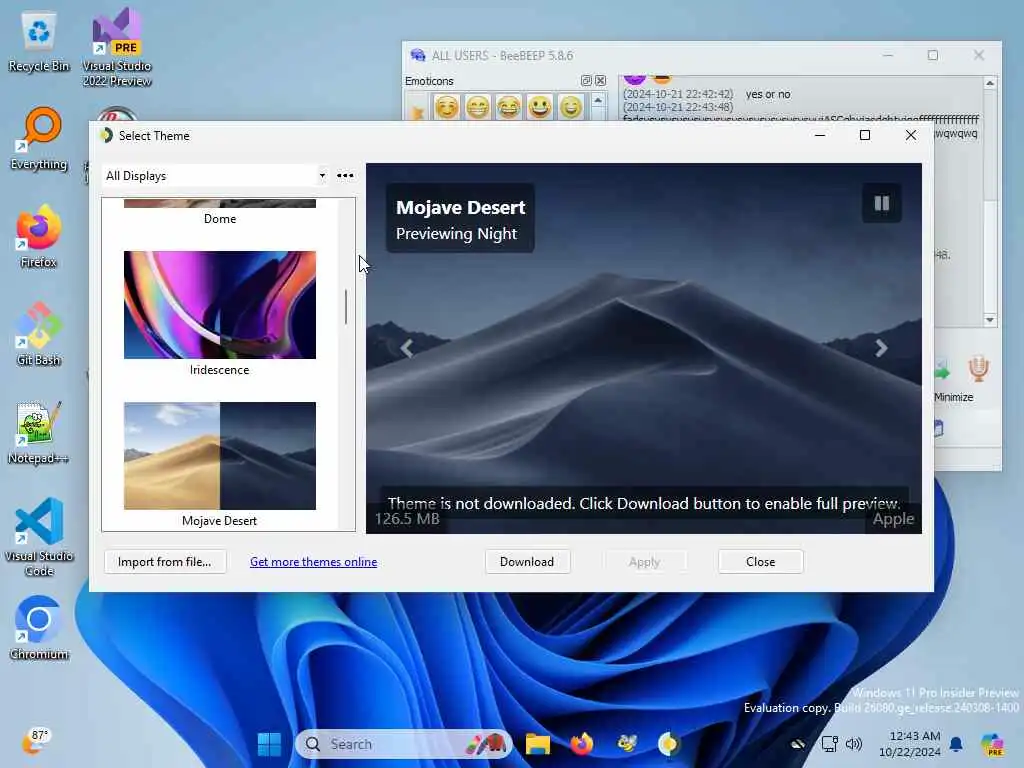Close the BeeBEEP Emoticons panel
Viewport: 1024px width, 768px height.
[600, 81]
